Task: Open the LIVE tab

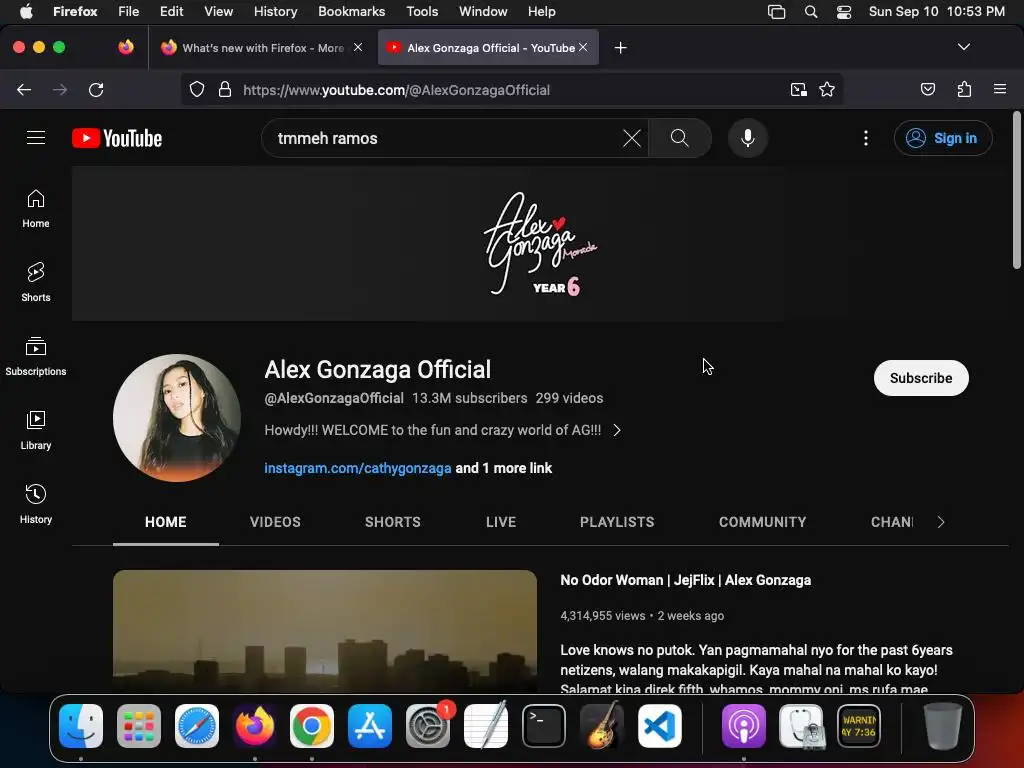Action: coord(501,522)
